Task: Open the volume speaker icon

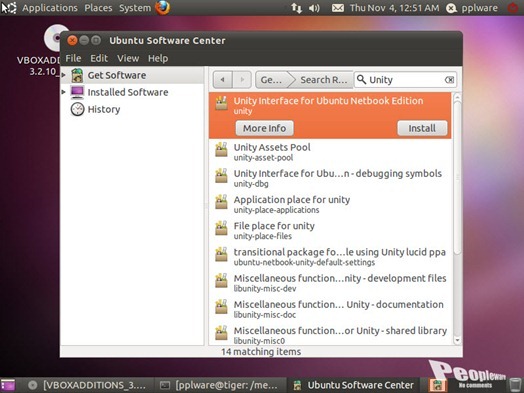Action: point(314,8)
